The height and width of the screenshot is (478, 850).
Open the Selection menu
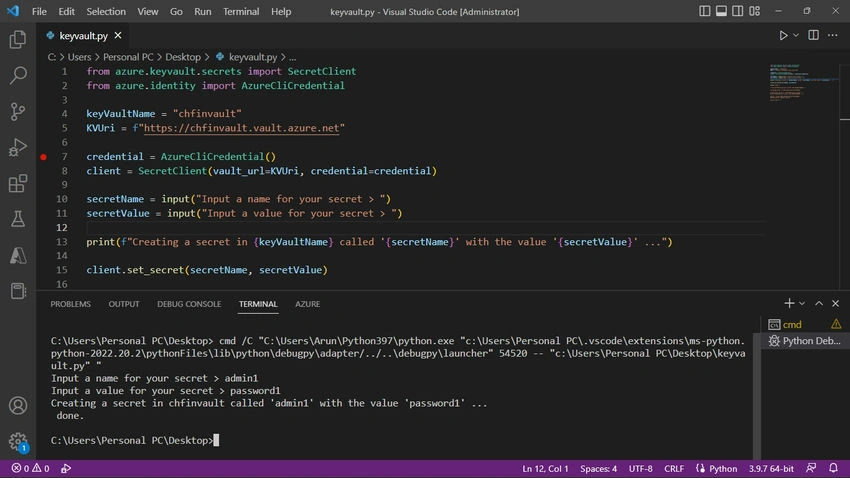(x=106, y=11)
